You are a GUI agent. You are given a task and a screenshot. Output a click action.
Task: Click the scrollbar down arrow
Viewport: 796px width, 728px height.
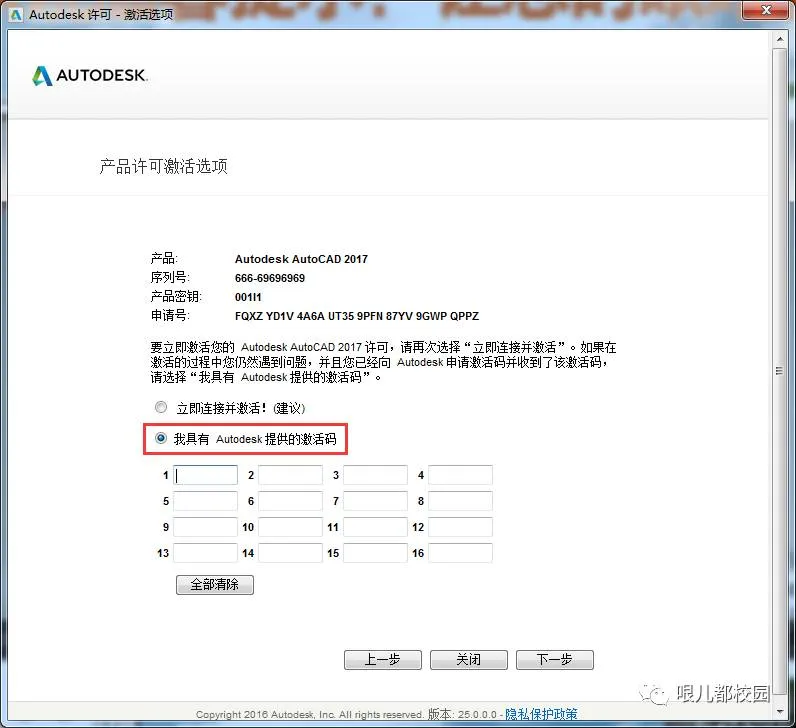[780, 712]
